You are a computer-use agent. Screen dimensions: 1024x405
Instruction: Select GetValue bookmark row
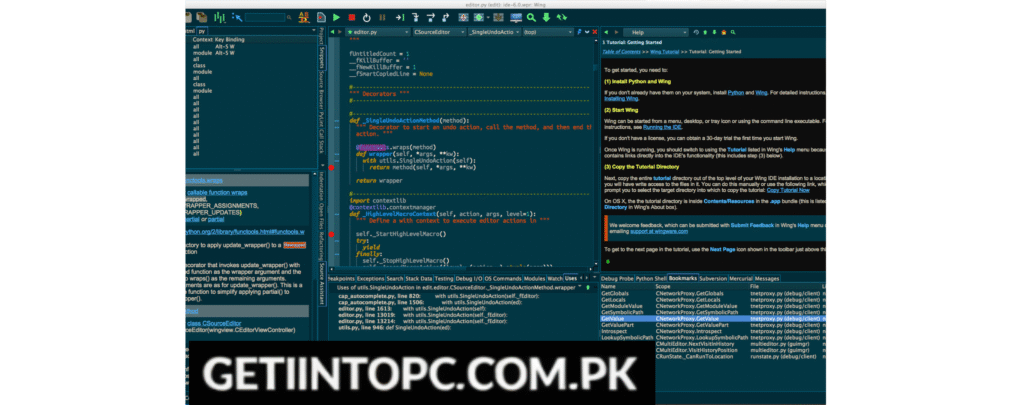click(x=714, y=319)
